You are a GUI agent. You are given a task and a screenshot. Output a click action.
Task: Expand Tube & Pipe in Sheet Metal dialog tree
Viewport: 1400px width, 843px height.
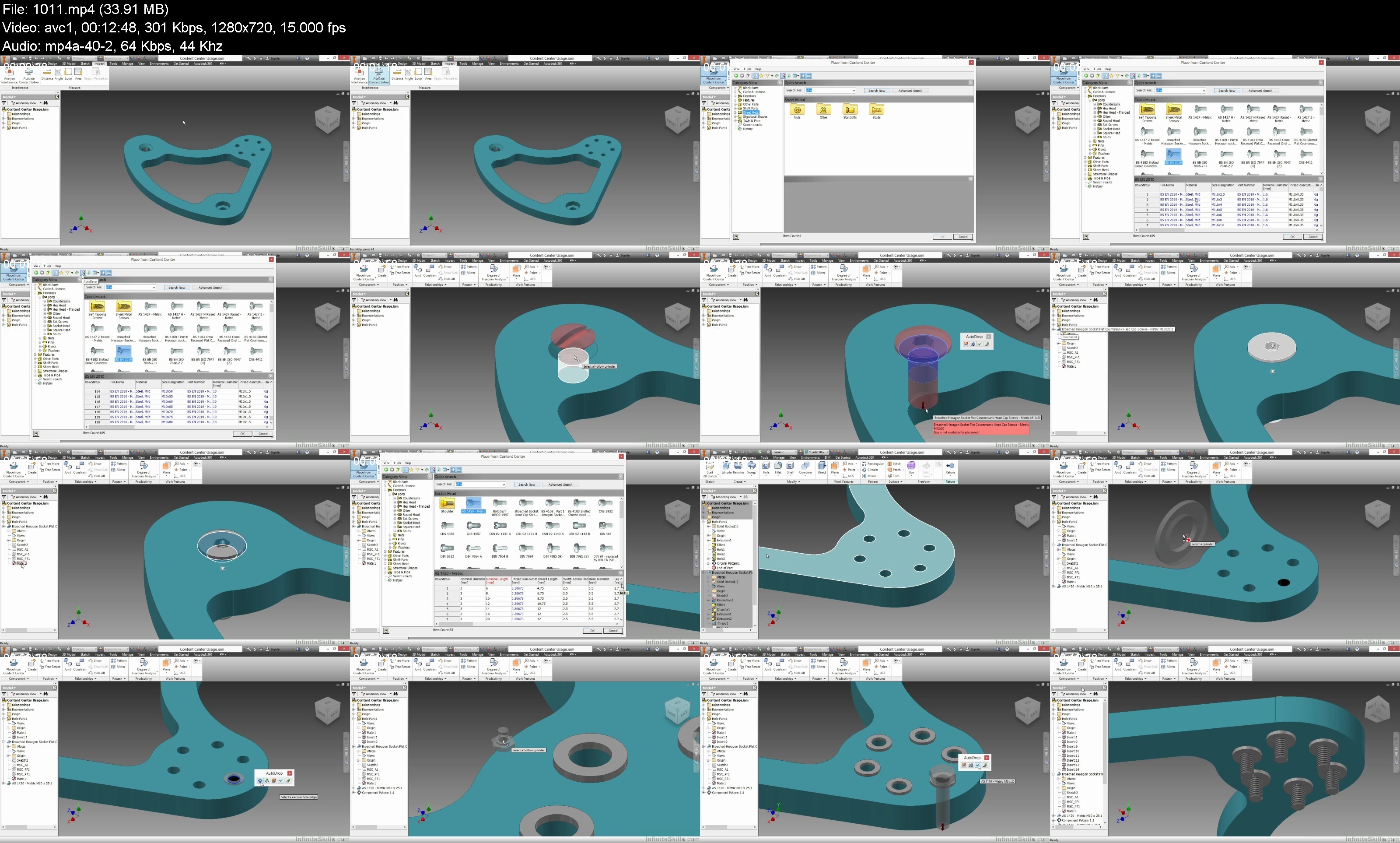pyautogui.click(x=736, y=120)
